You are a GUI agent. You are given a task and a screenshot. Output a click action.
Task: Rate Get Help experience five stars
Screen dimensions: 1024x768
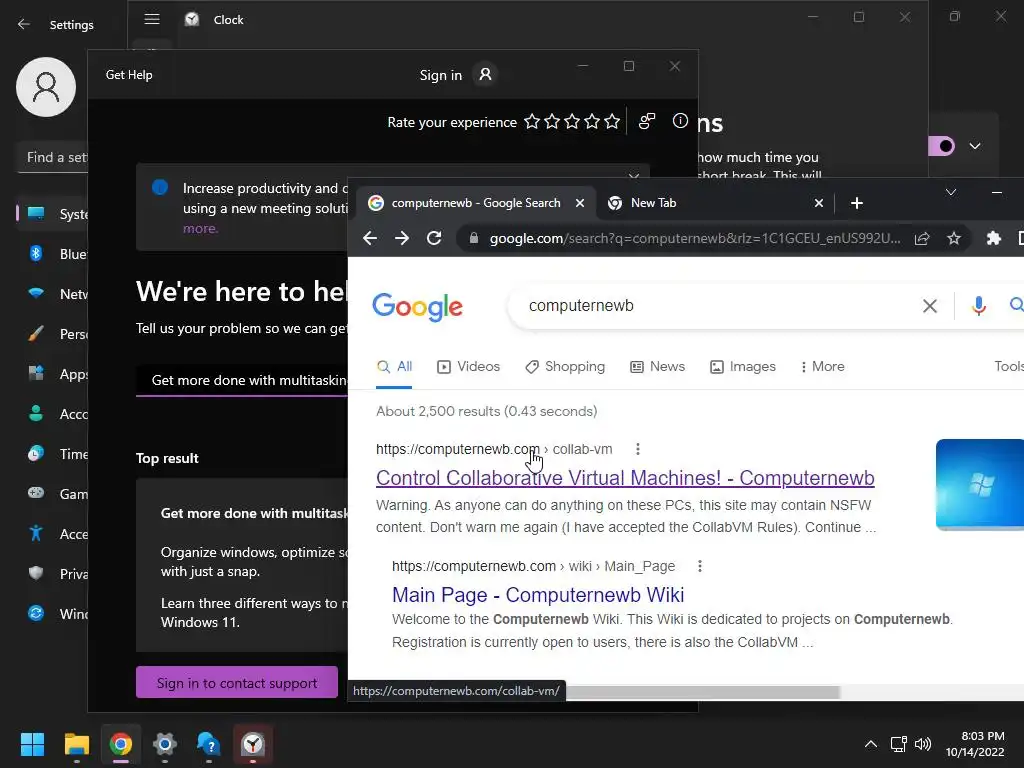pyautogui.click(x=612, y=121)
